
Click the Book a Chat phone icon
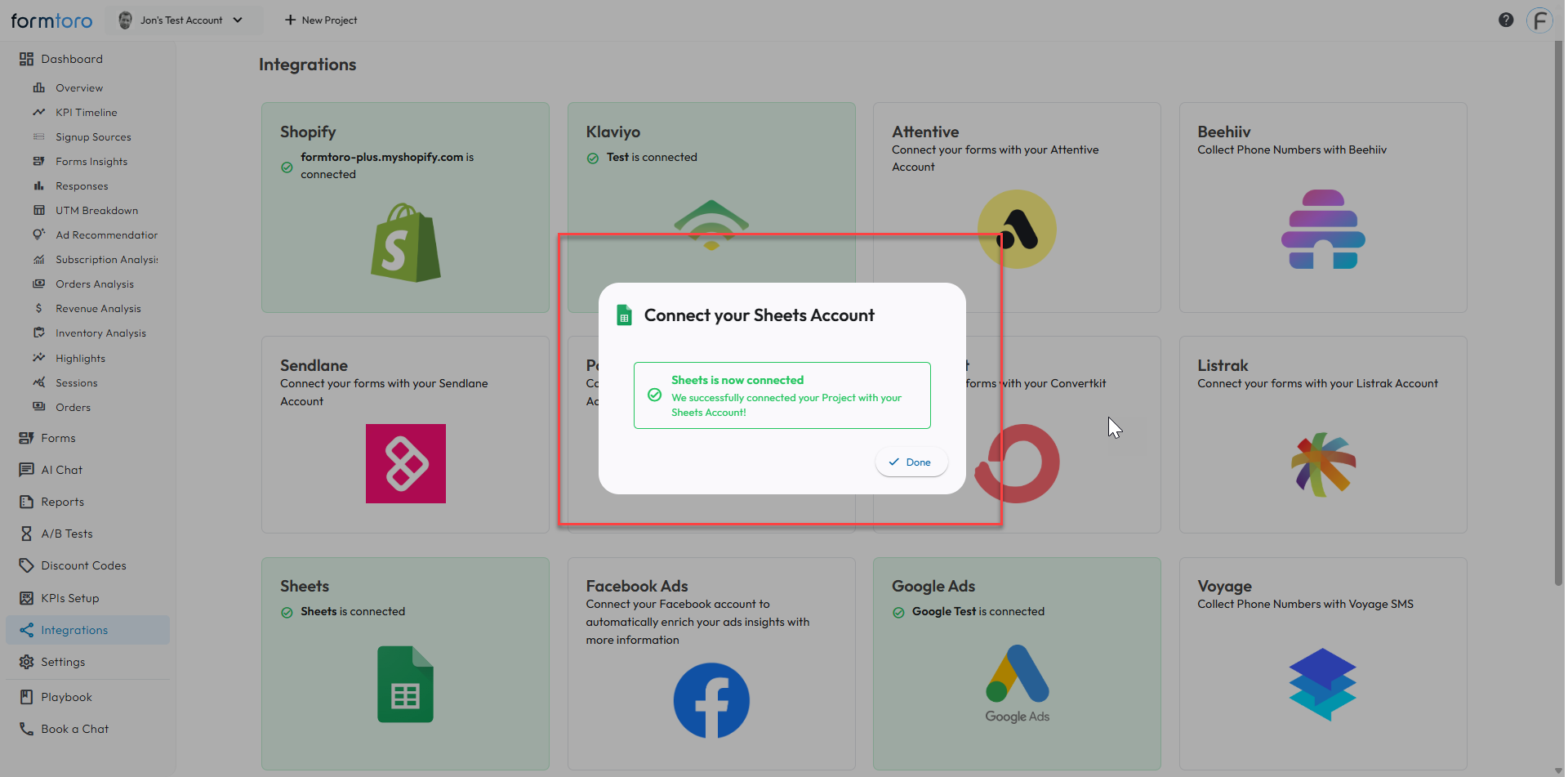pos(27,729)
